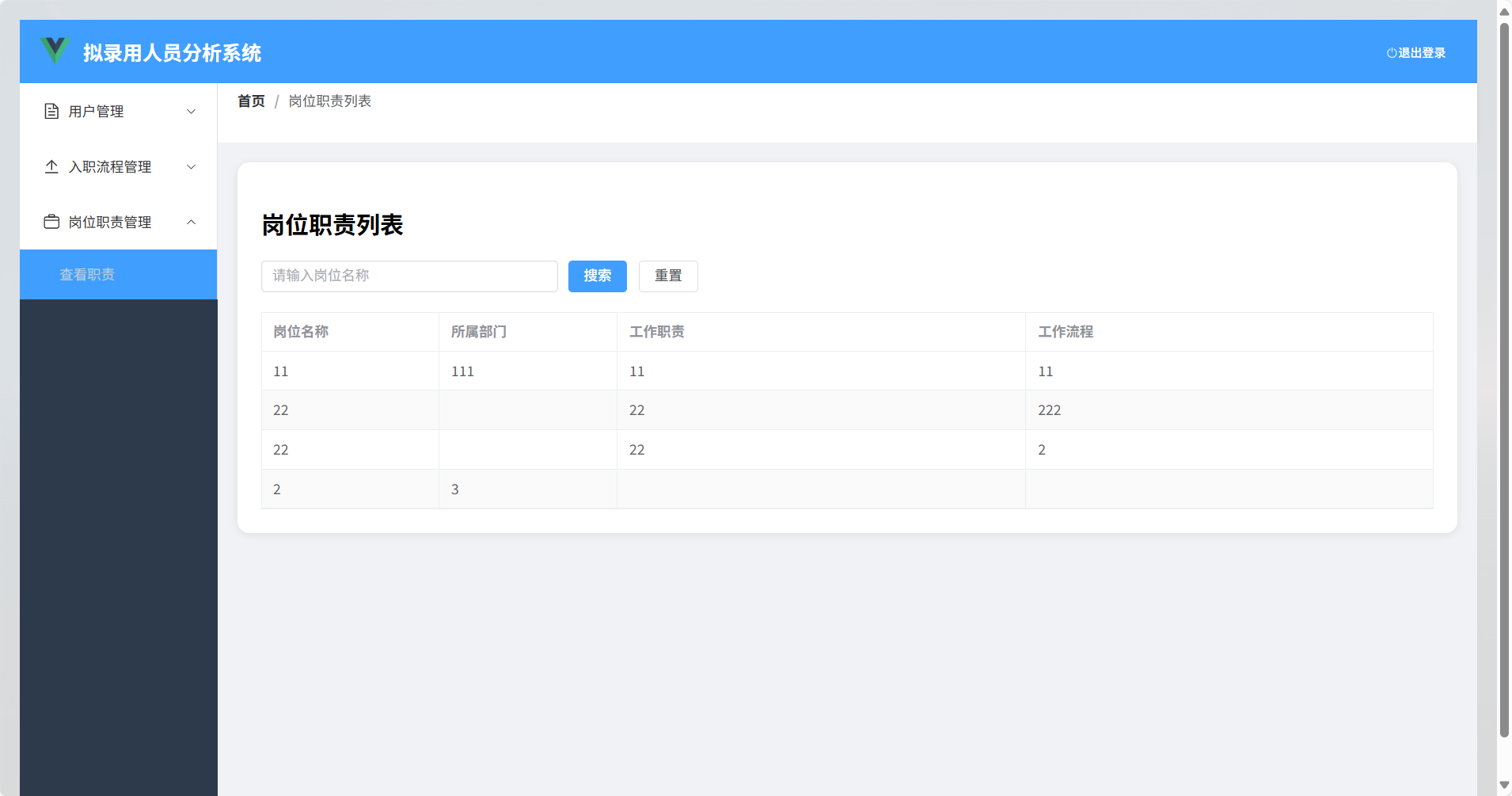
Task: Select 查看职责 in the sidebar
Action: point(87,274)
